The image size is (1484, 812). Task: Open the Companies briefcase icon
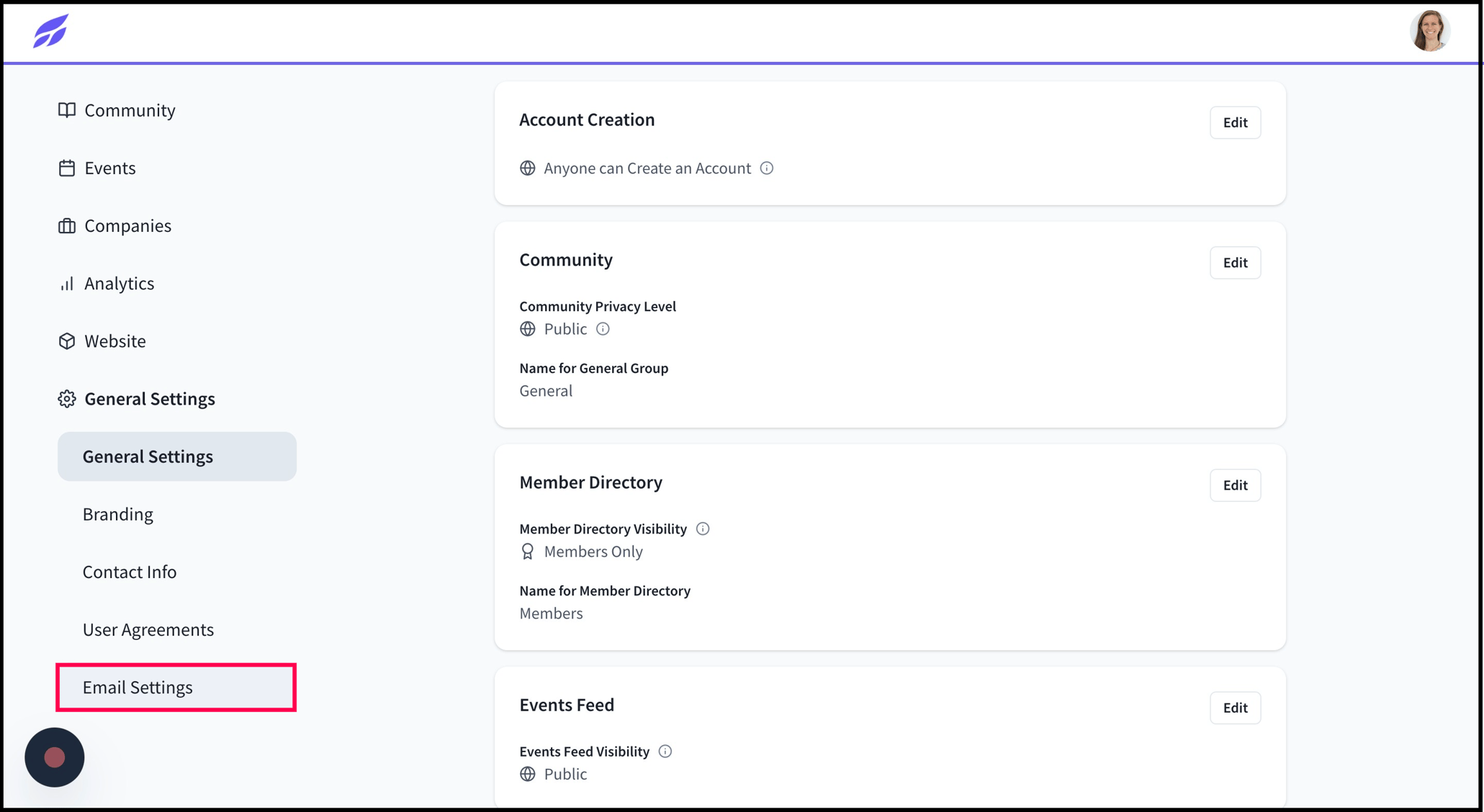click(66, 225)
